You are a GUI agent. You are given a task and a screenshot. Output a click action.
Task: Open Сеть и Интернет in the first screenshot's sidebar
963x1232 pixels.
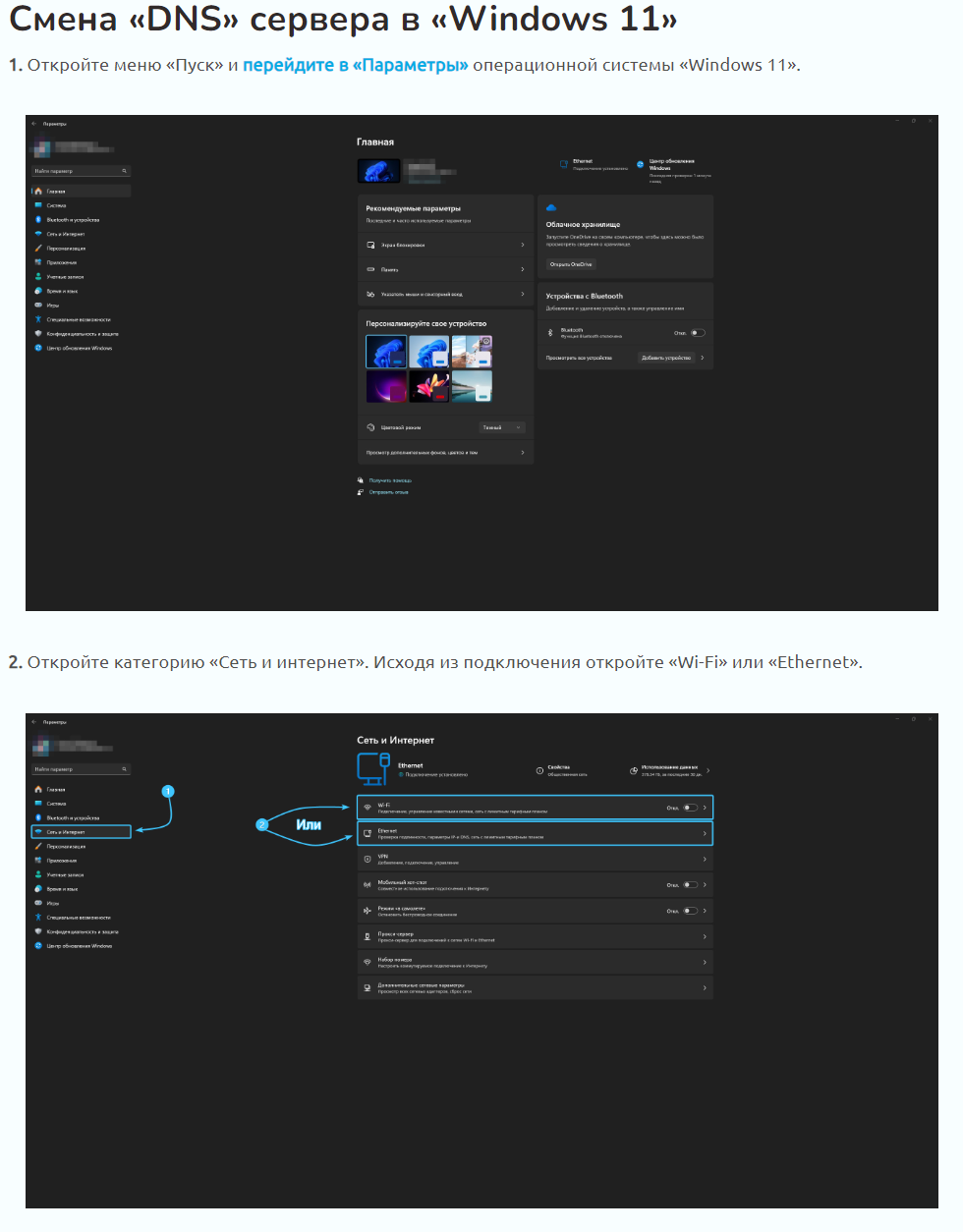pyautogui.click(x=65, y=234)
